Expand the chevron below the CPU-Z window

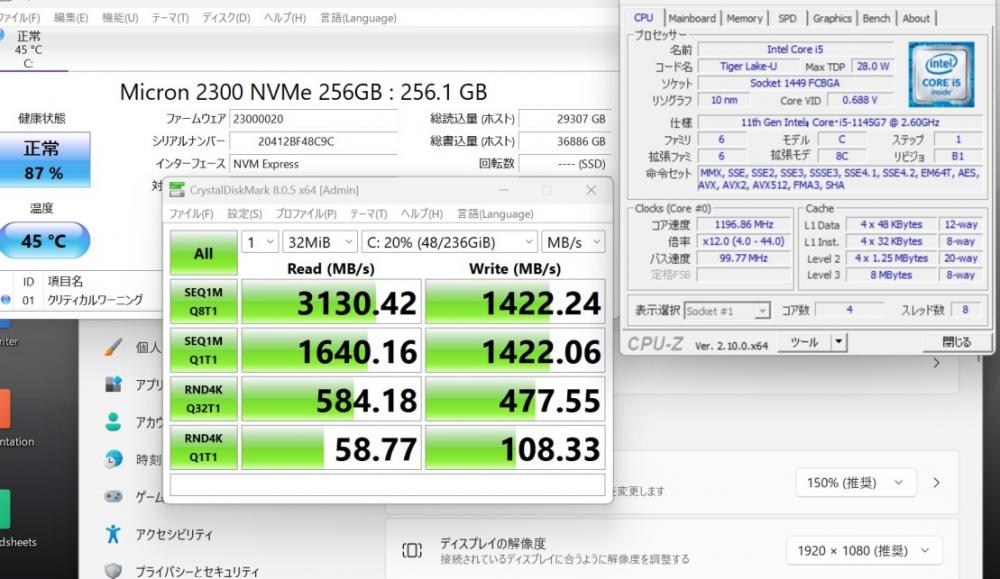[936, 363]
